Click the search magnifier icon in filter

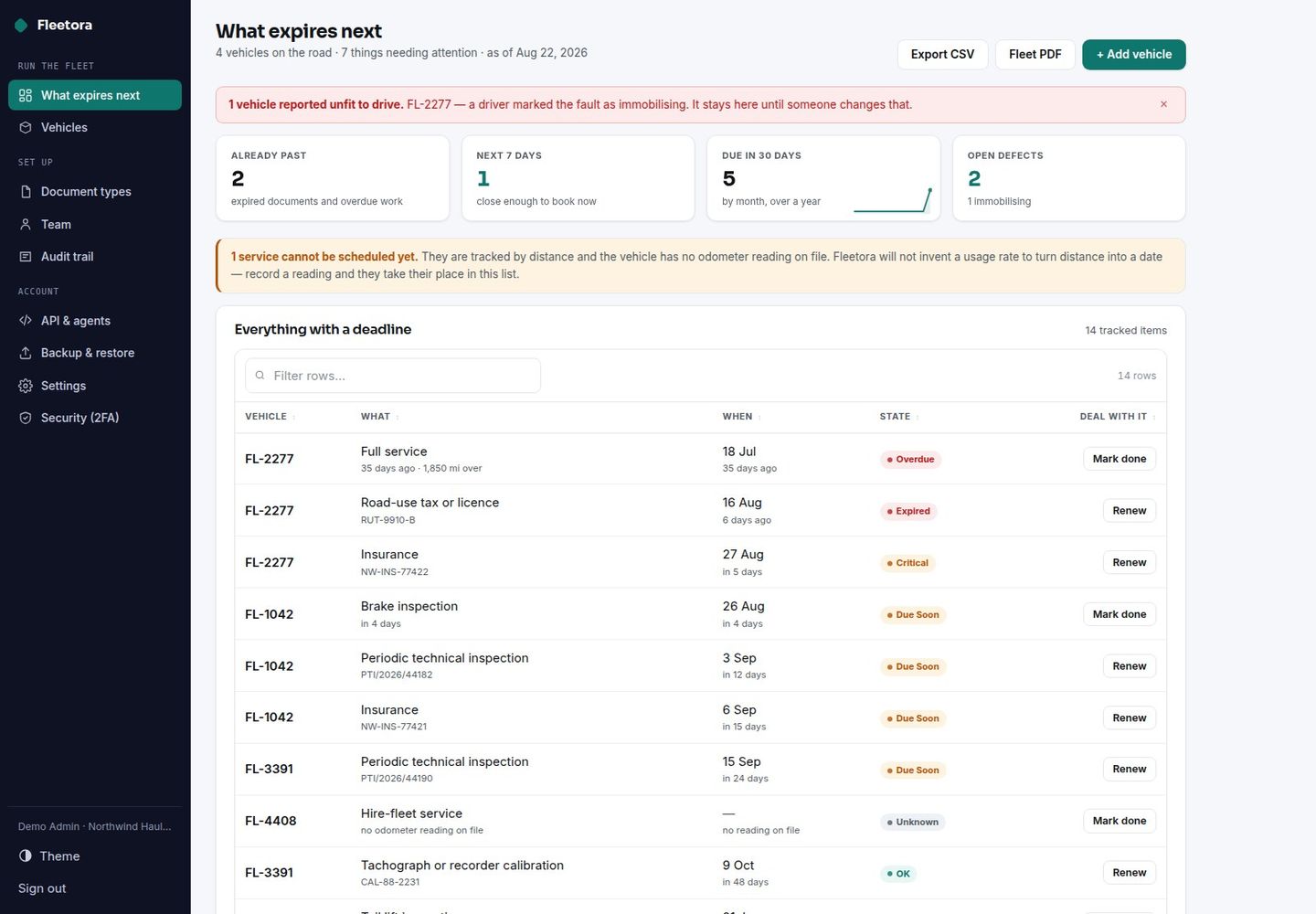[x=260, y=376]
